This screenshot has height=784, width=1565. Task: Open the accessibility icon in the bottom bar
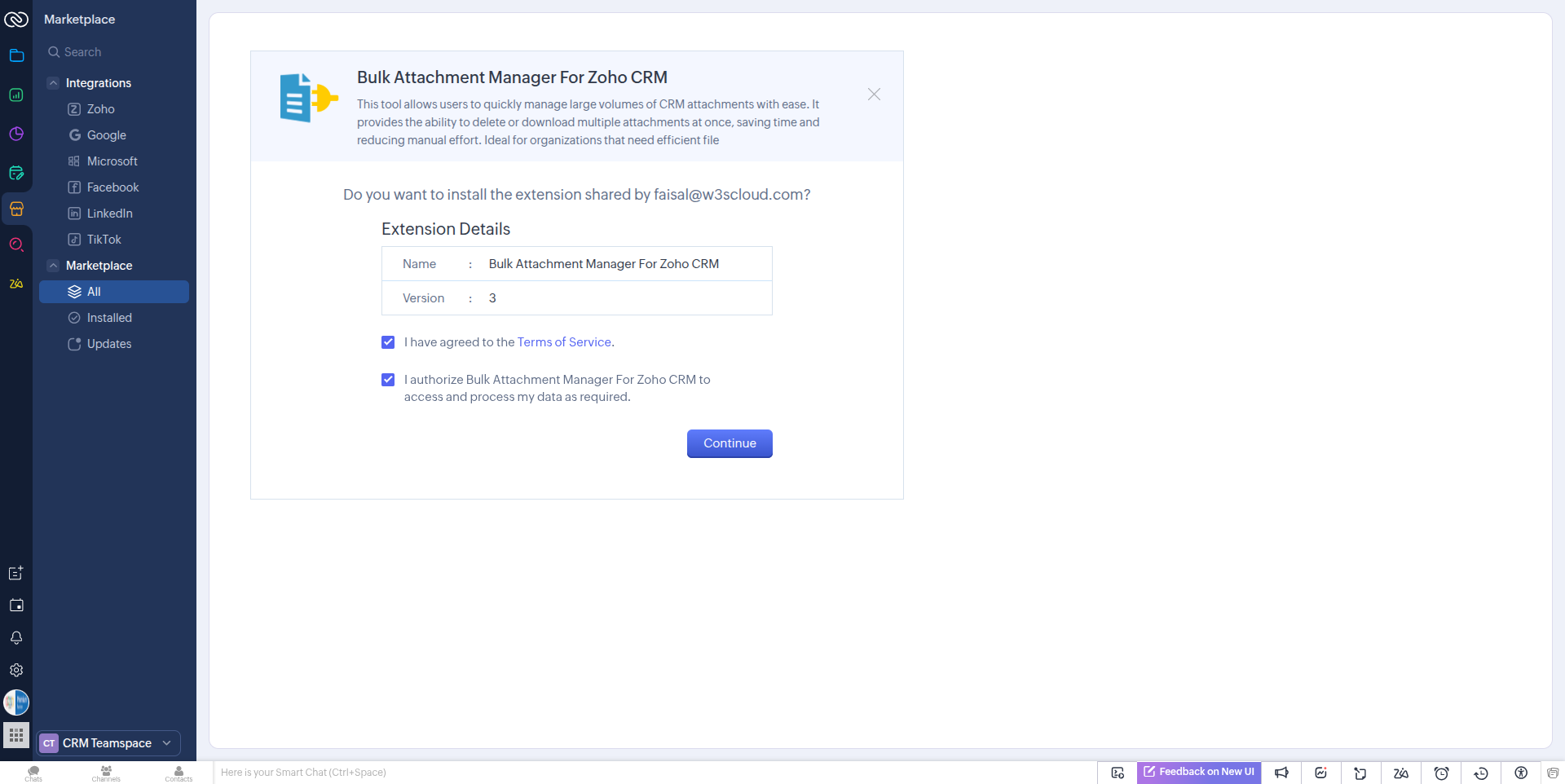click(x=1521, y=773)
